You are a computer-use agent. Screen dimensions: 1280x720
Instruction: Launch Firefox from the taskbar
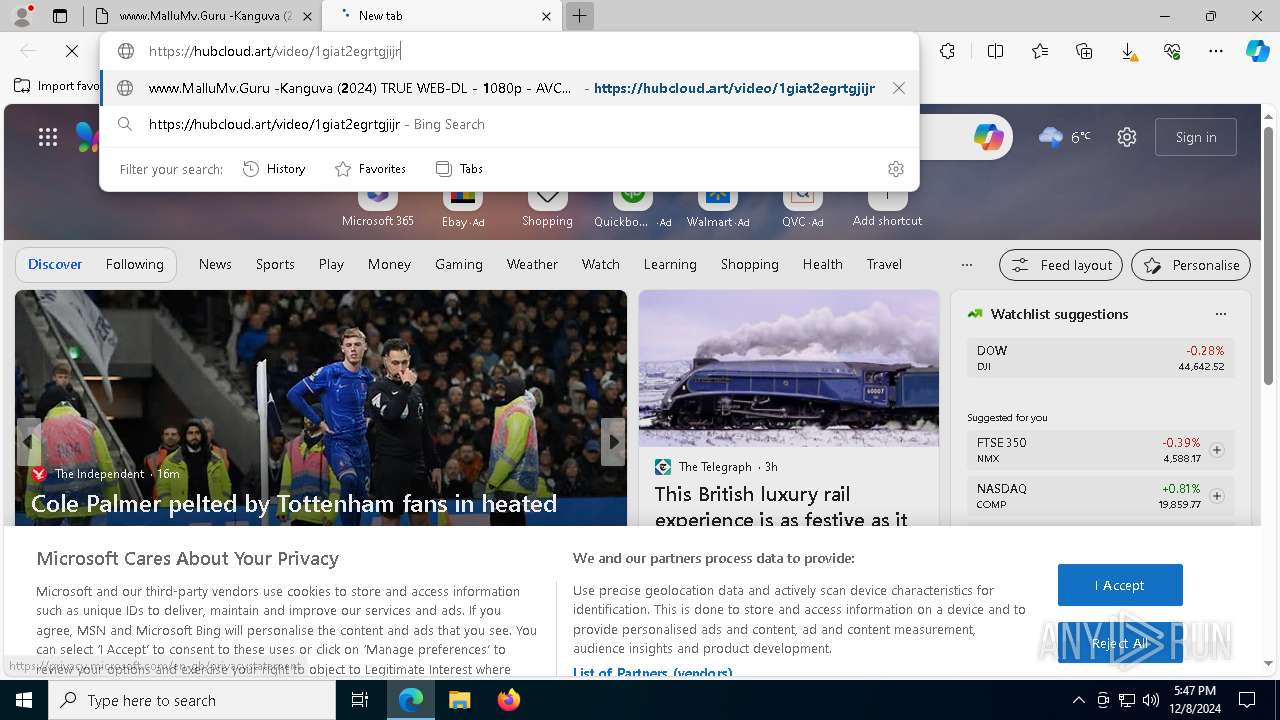click(509, 700)
